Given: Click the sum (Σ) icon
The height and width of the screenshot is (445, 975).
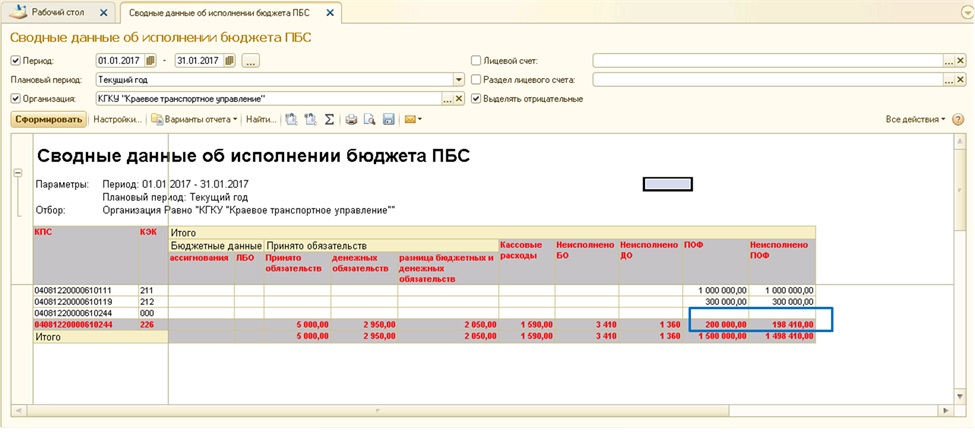Looking at the screenshot, I should (328, 119).
